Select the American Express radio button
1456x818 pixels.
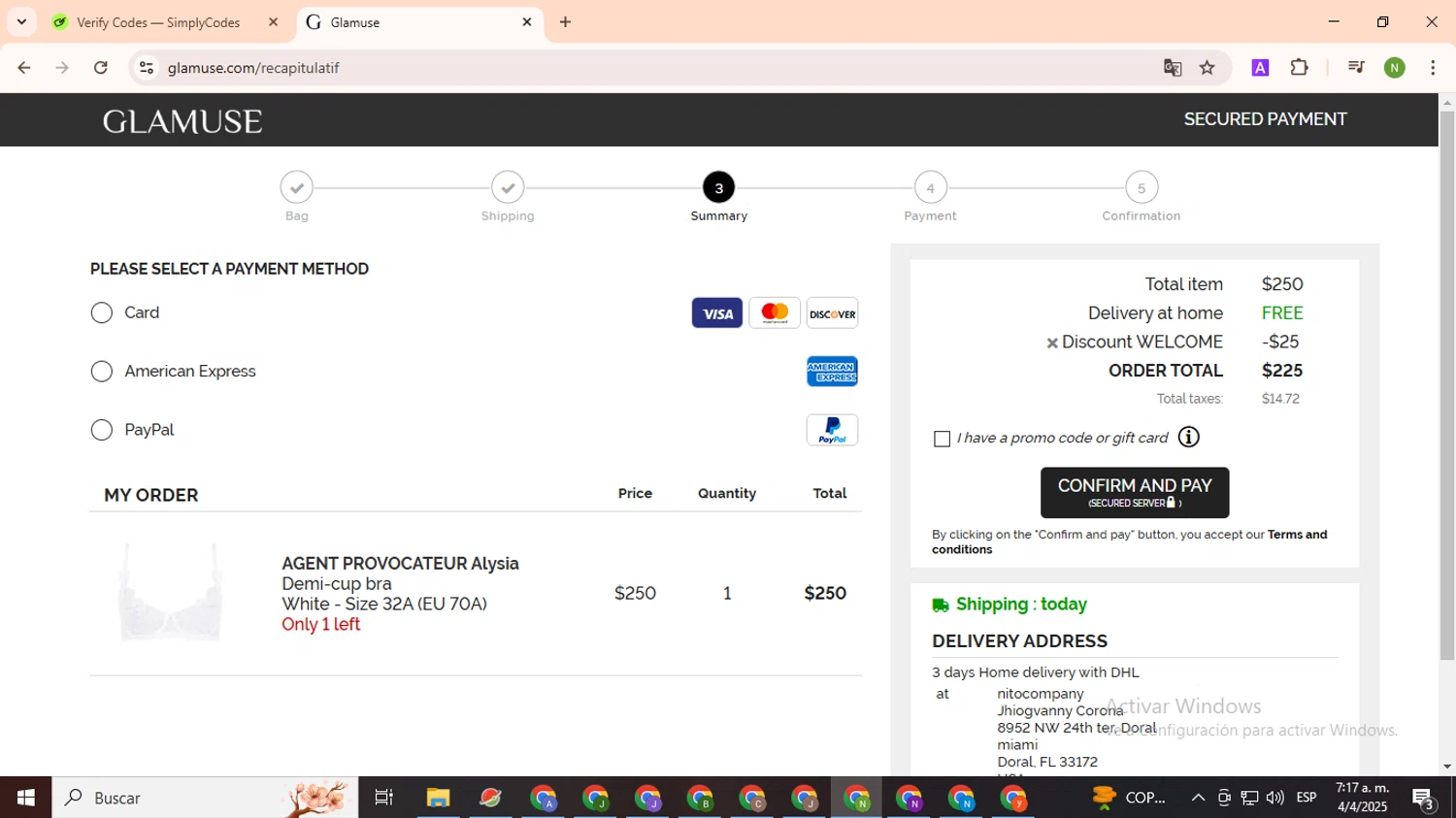coord(102,372)
